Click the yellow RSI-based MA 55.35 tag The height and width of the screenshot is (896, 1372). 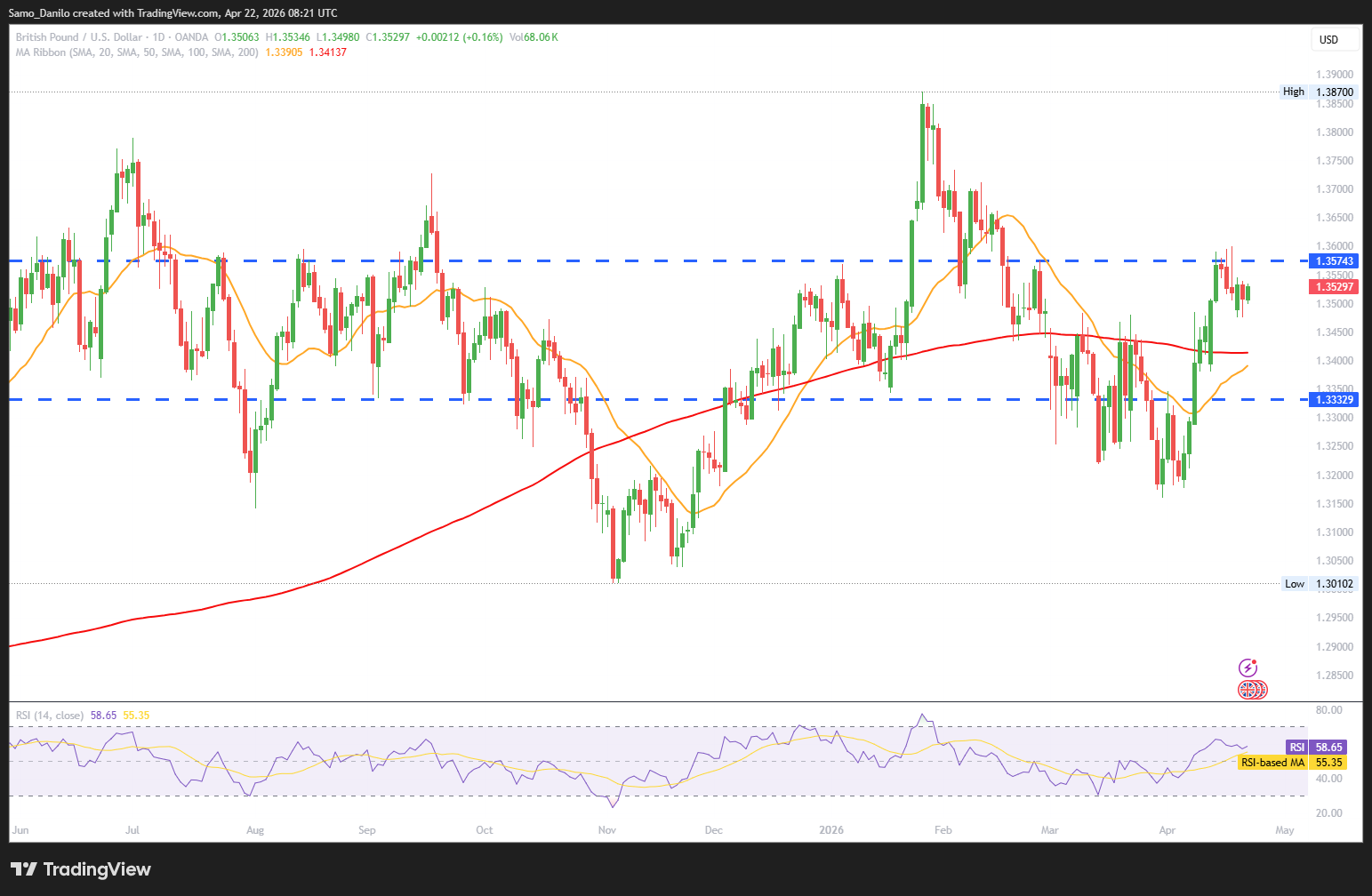[x=1291, y=763]
